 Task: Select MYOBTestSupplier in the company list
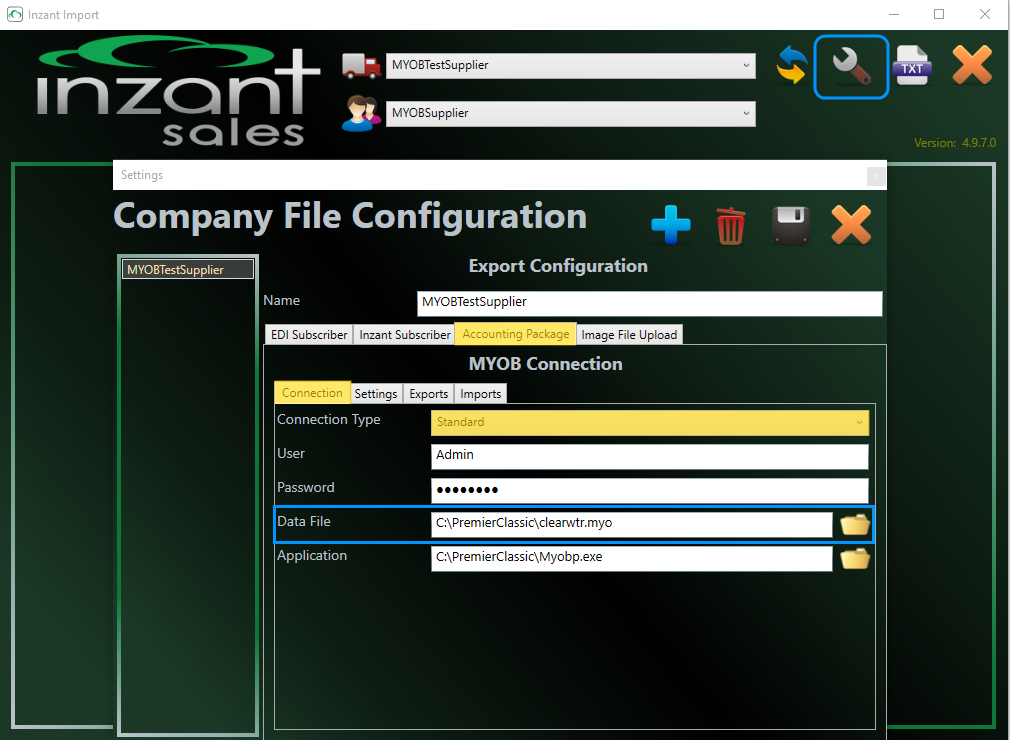(187, 270)
